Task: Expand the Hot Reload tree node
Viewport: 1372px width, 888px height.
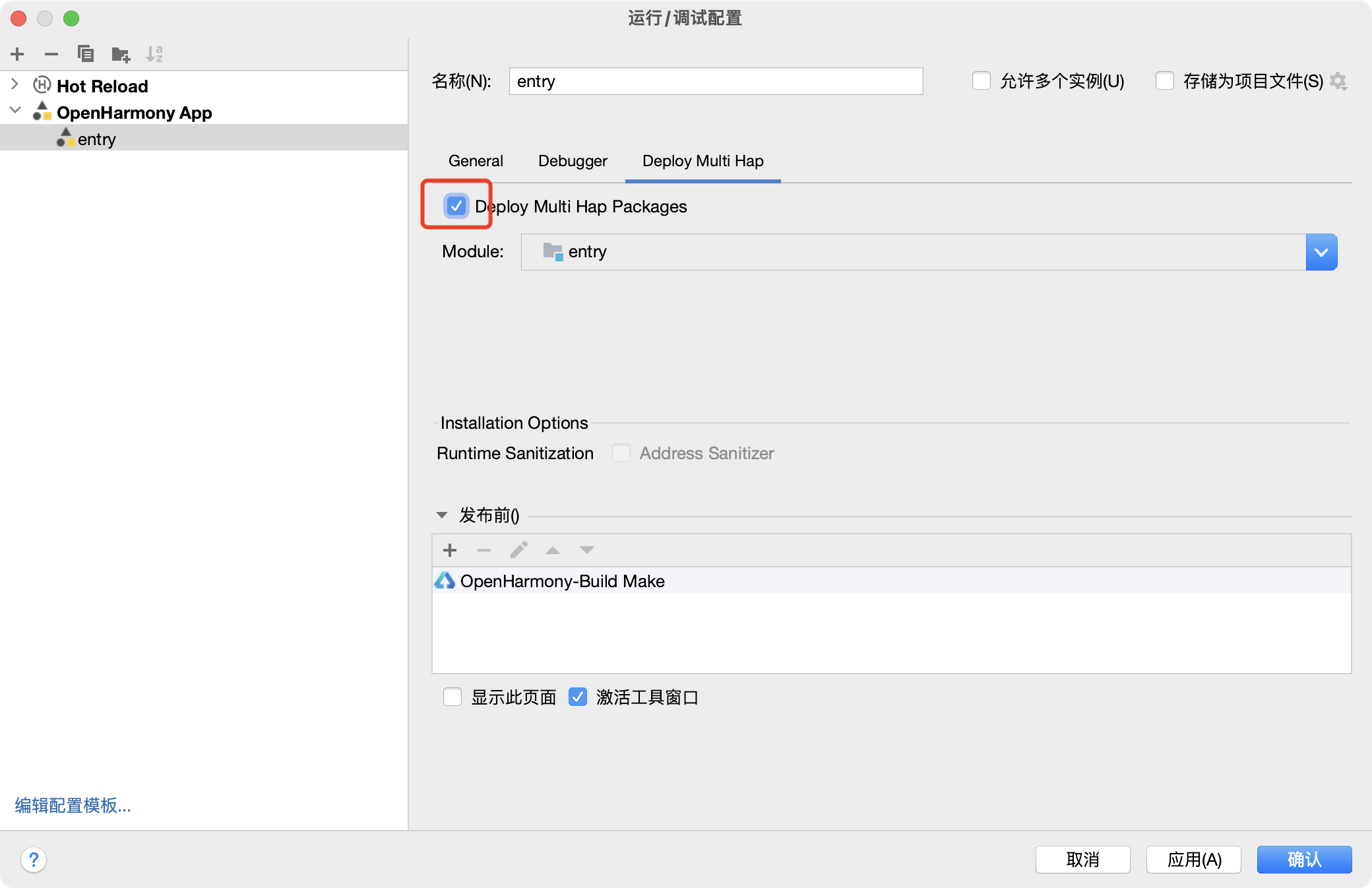Action: 15,84
